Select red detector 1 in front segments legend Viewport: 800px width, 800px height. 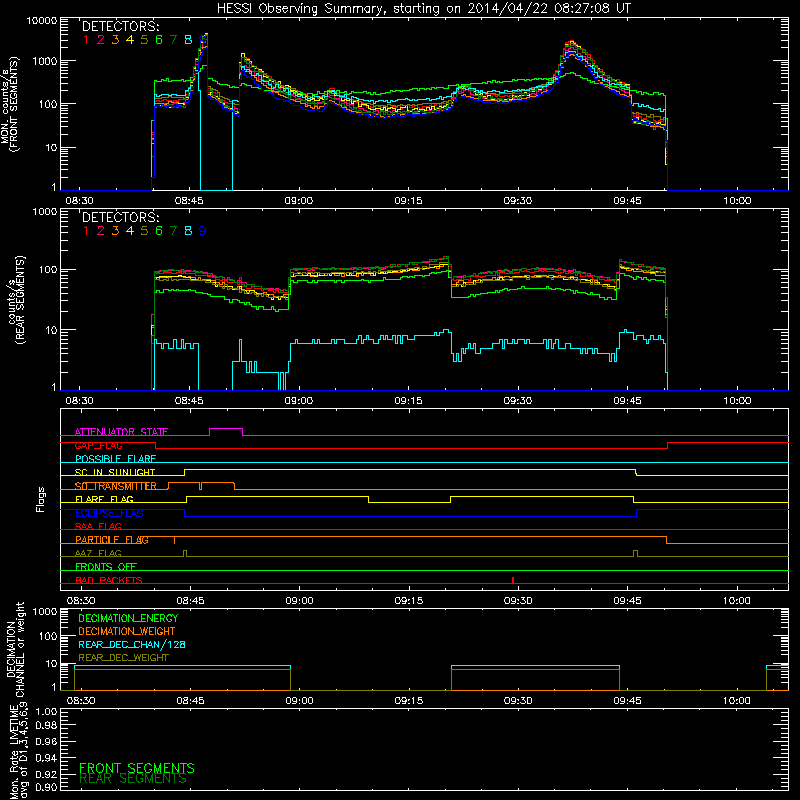(x=86, y=40)
